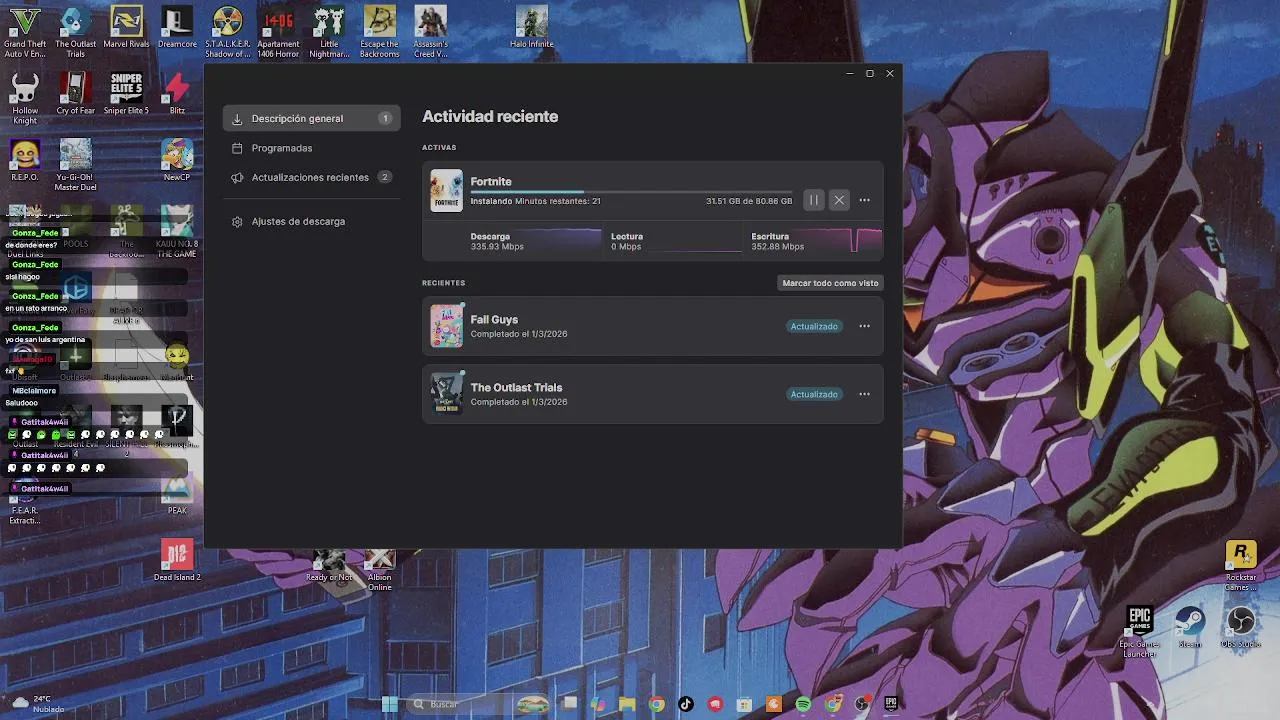This screenshot has height=720, width=1280.
Task: Click the R.E.P.O. desktop icon
Action: click(x=25, y=160)
